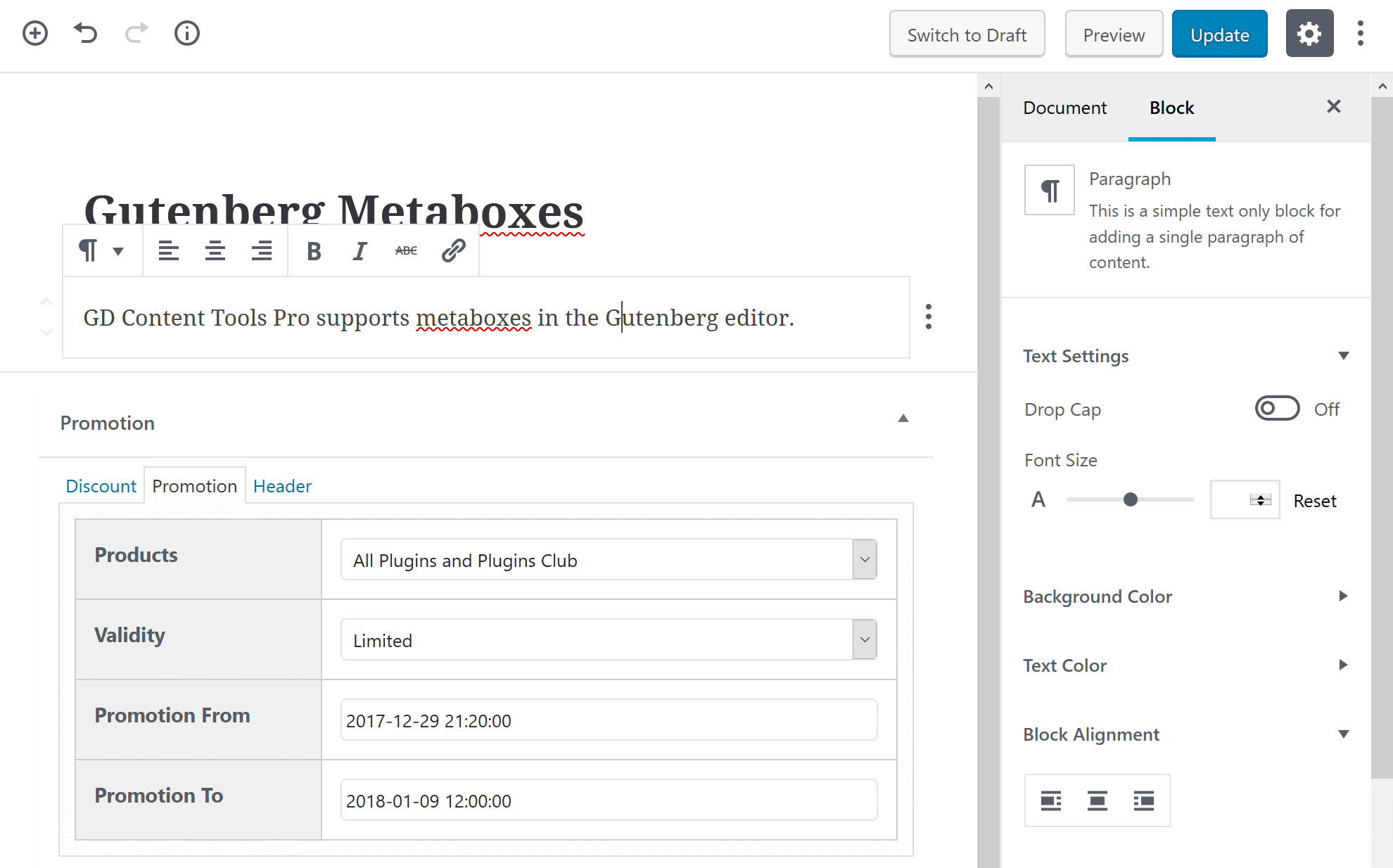Expand the Background Color section
Viewport: 1393px width, 868px height.
pyautogui.click(x=1185, y=596)
